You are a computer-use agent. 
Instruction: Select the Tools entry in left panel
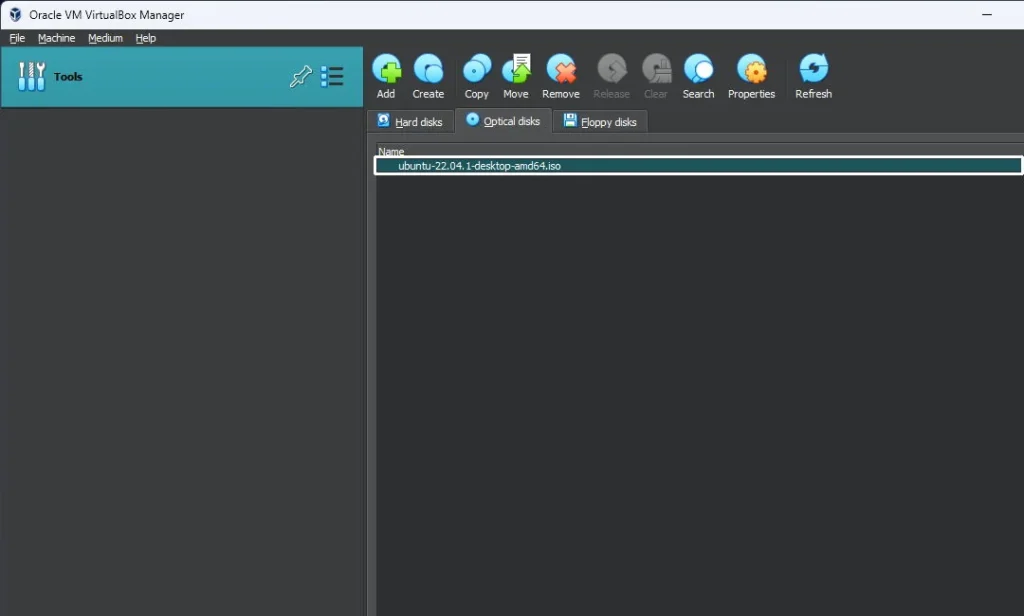click(x=182, y=76)
